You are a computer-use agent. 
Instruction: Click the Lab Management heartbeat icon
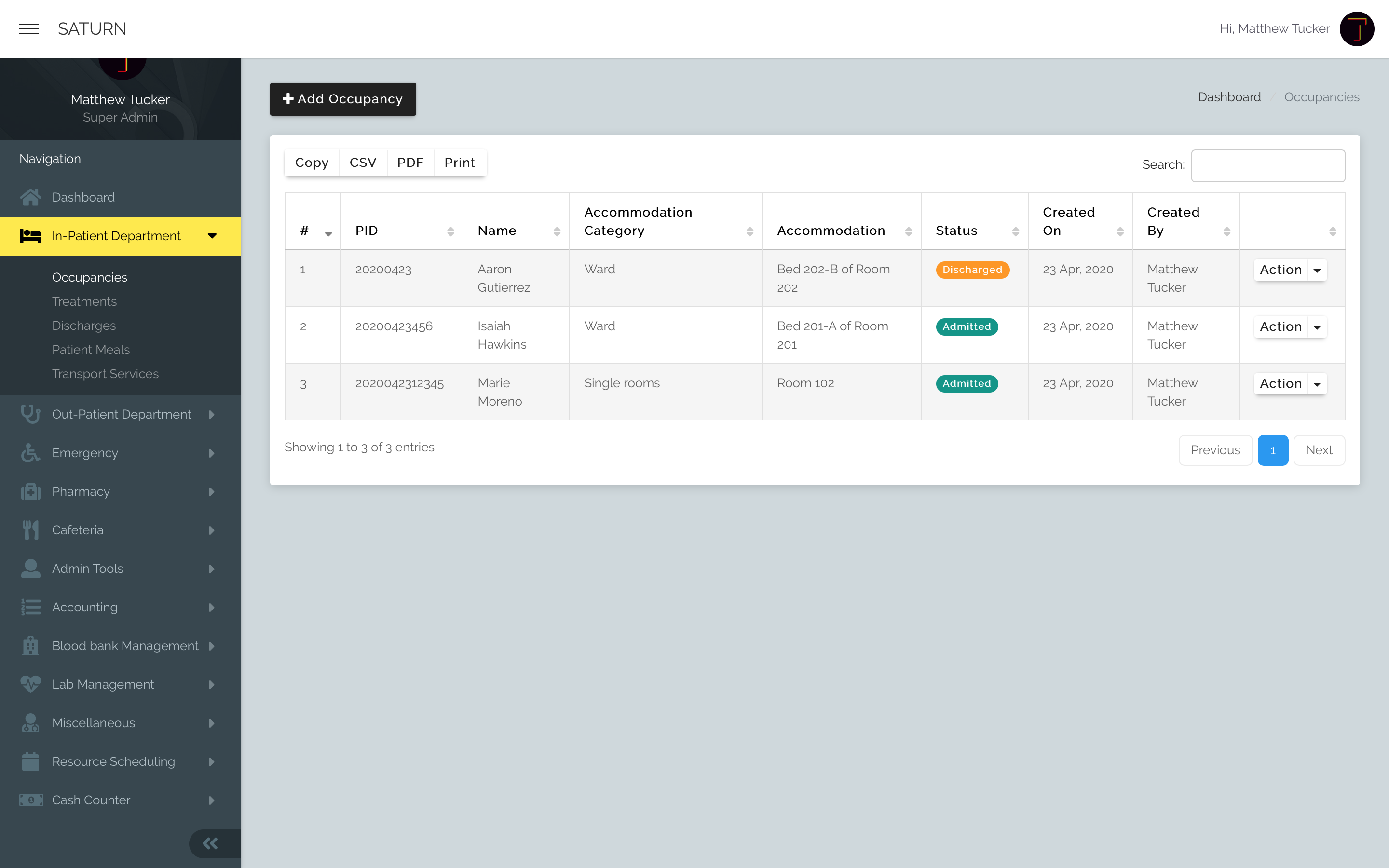[x=30, y=684]
